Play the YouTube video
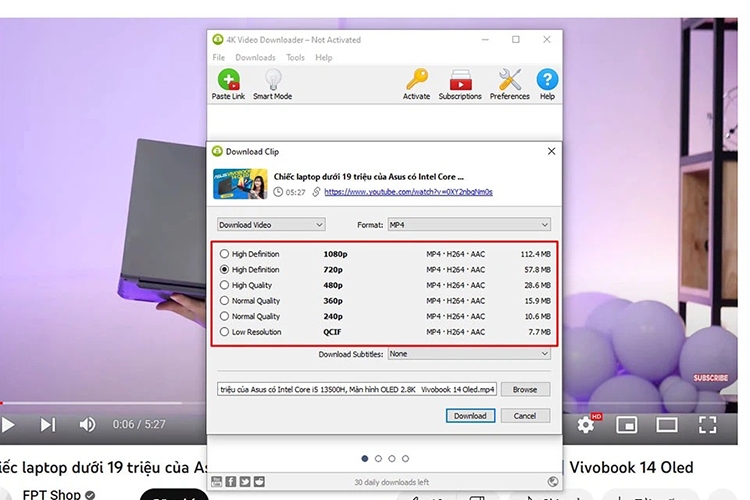The image size is (750, 500). pyautogui.click(x=8, y=424)
